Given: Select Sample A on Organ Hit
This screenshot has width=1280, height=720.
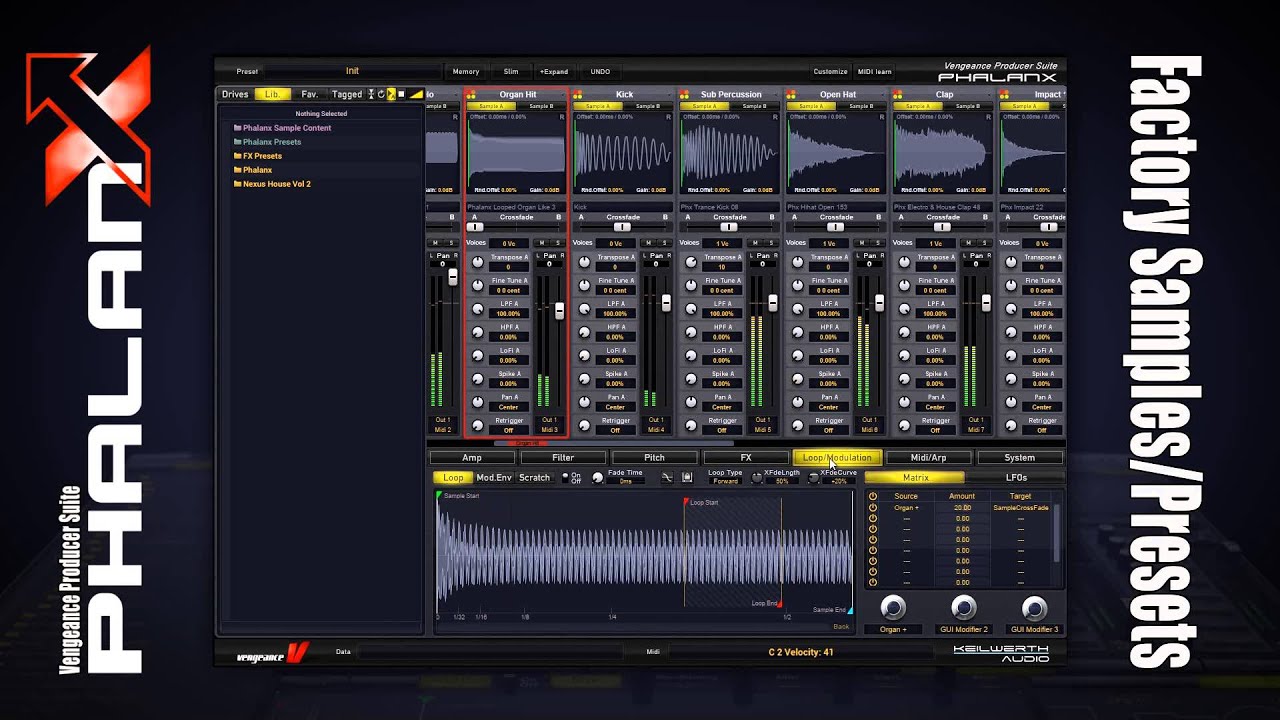Looking at the screenshot, I should point(491,106).
